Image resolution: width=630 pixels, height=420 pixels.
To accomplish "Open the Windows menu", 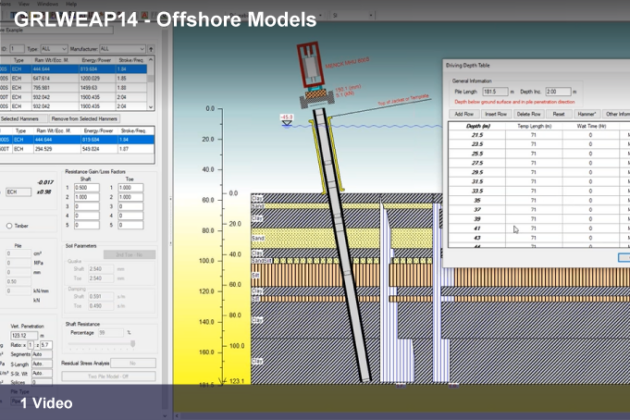I will coord(47,4).
